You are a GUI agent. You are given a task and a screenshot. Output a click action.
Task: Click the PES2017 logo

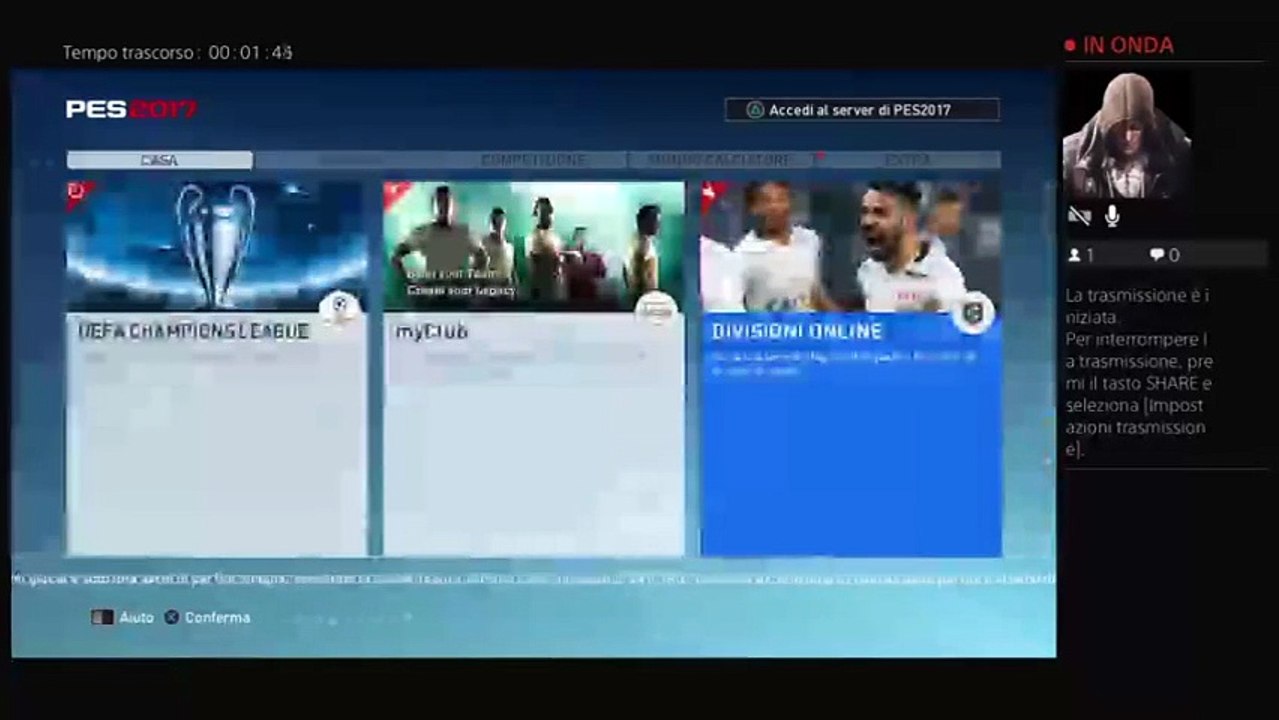[131, 109]
